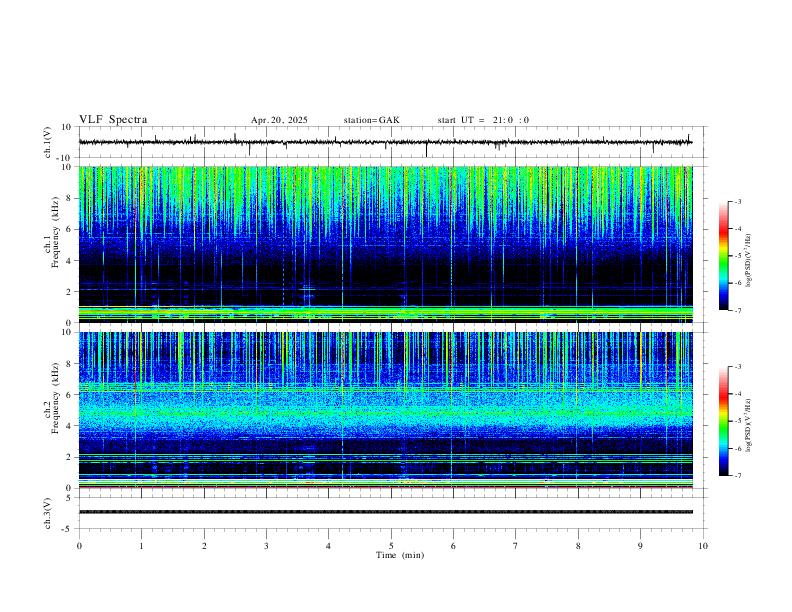Click the 'start UT = 21:0 :0' text
792x612 pixels.
(483, 120)
